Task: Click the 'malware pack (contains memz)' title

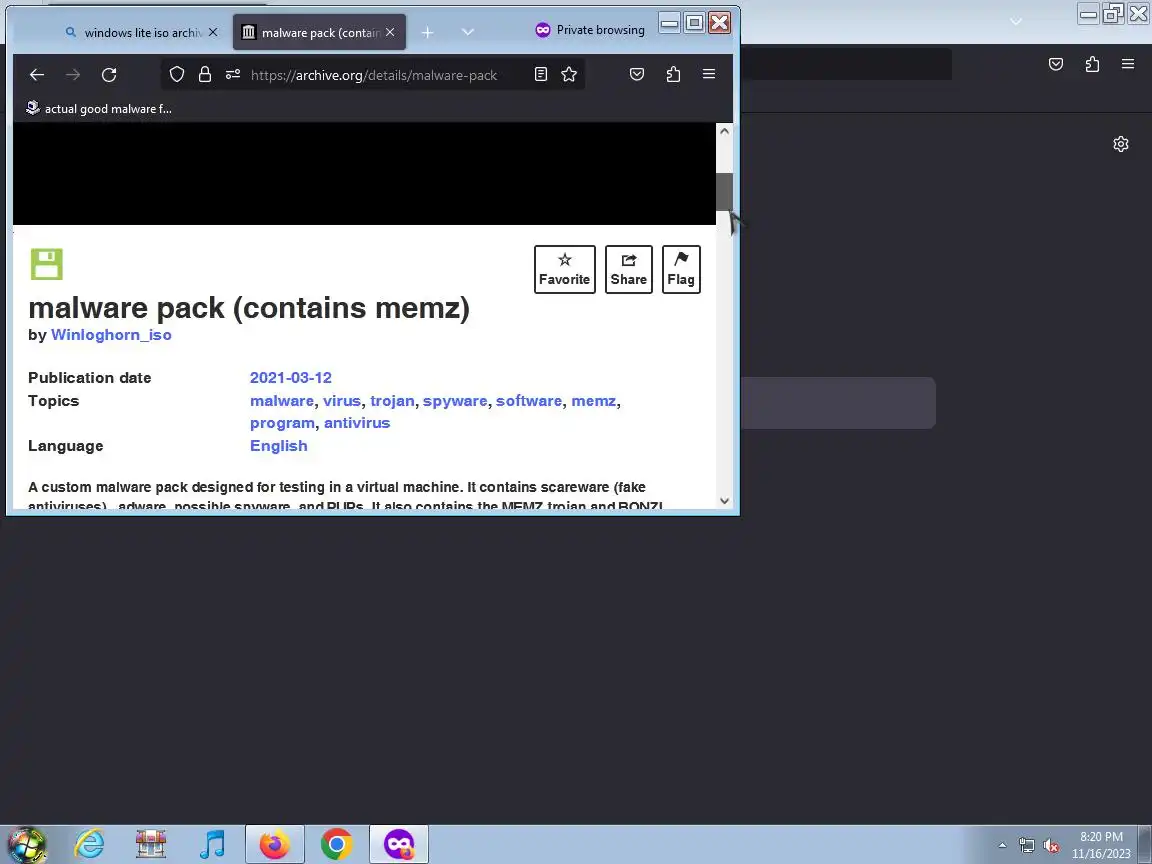Action: (x=249, y=308)
